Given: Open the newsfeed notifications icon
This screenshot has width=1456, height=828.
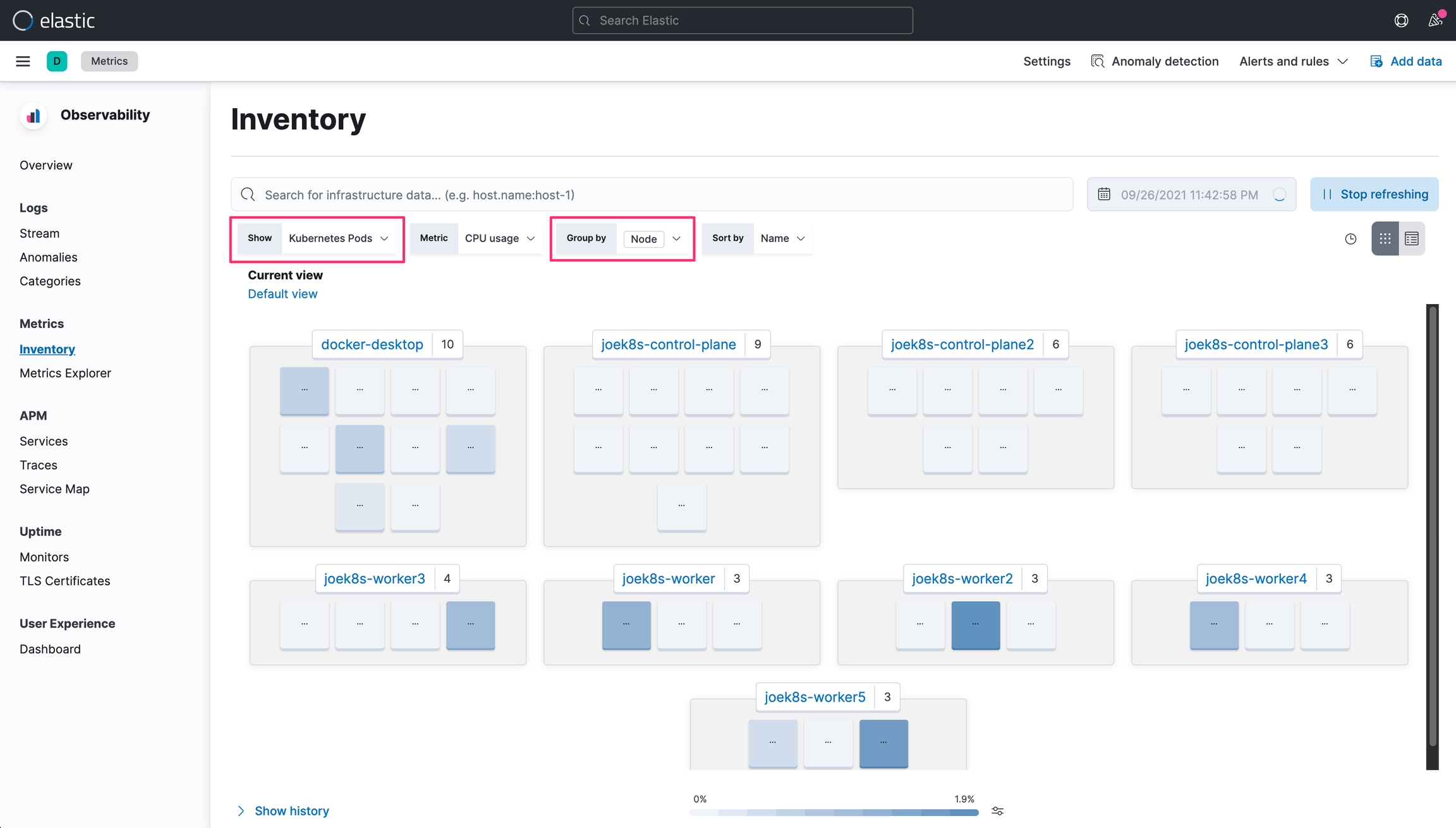Looking at the screenshot, I should 1435,20.
